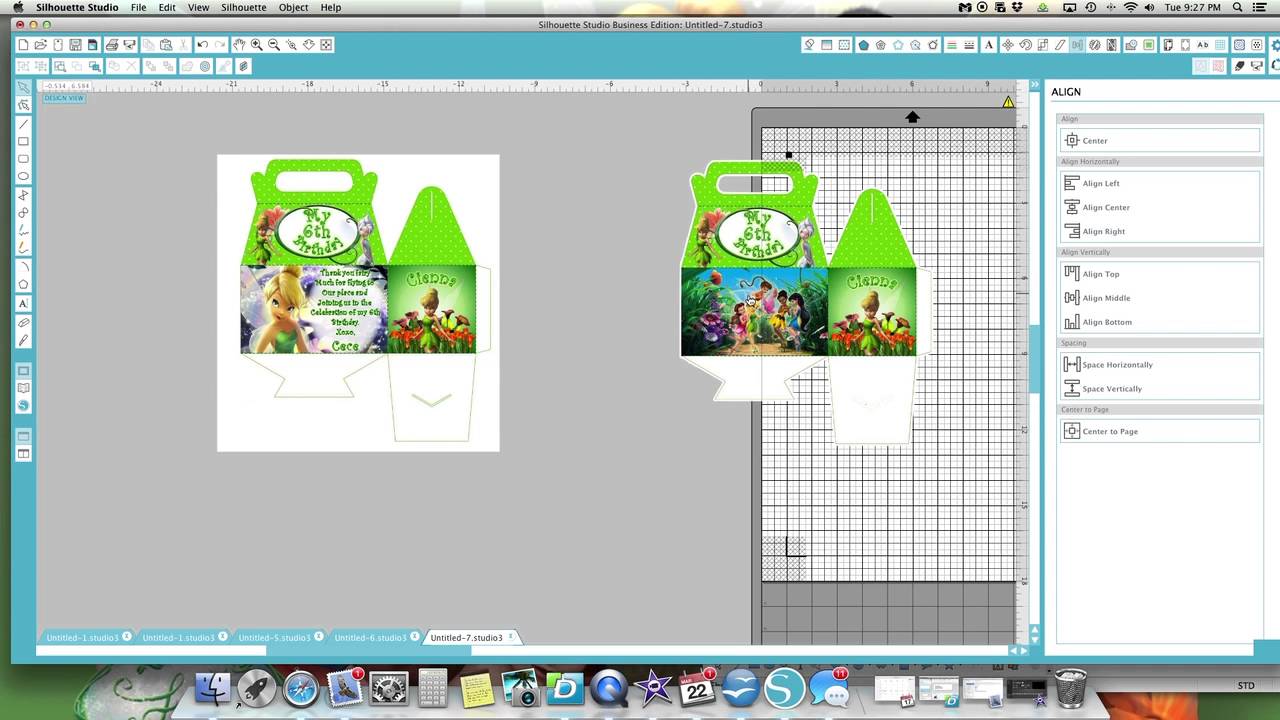
Task: Click the Save icon in toolbar
Action: pos(75,45)
